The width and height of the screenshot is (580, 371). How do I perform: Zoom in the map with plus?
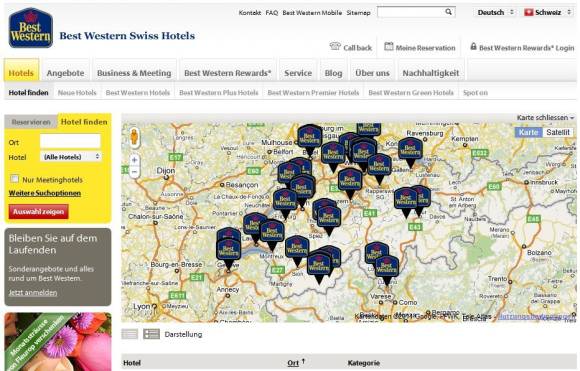pyautogui.click(x=134, y=160)
